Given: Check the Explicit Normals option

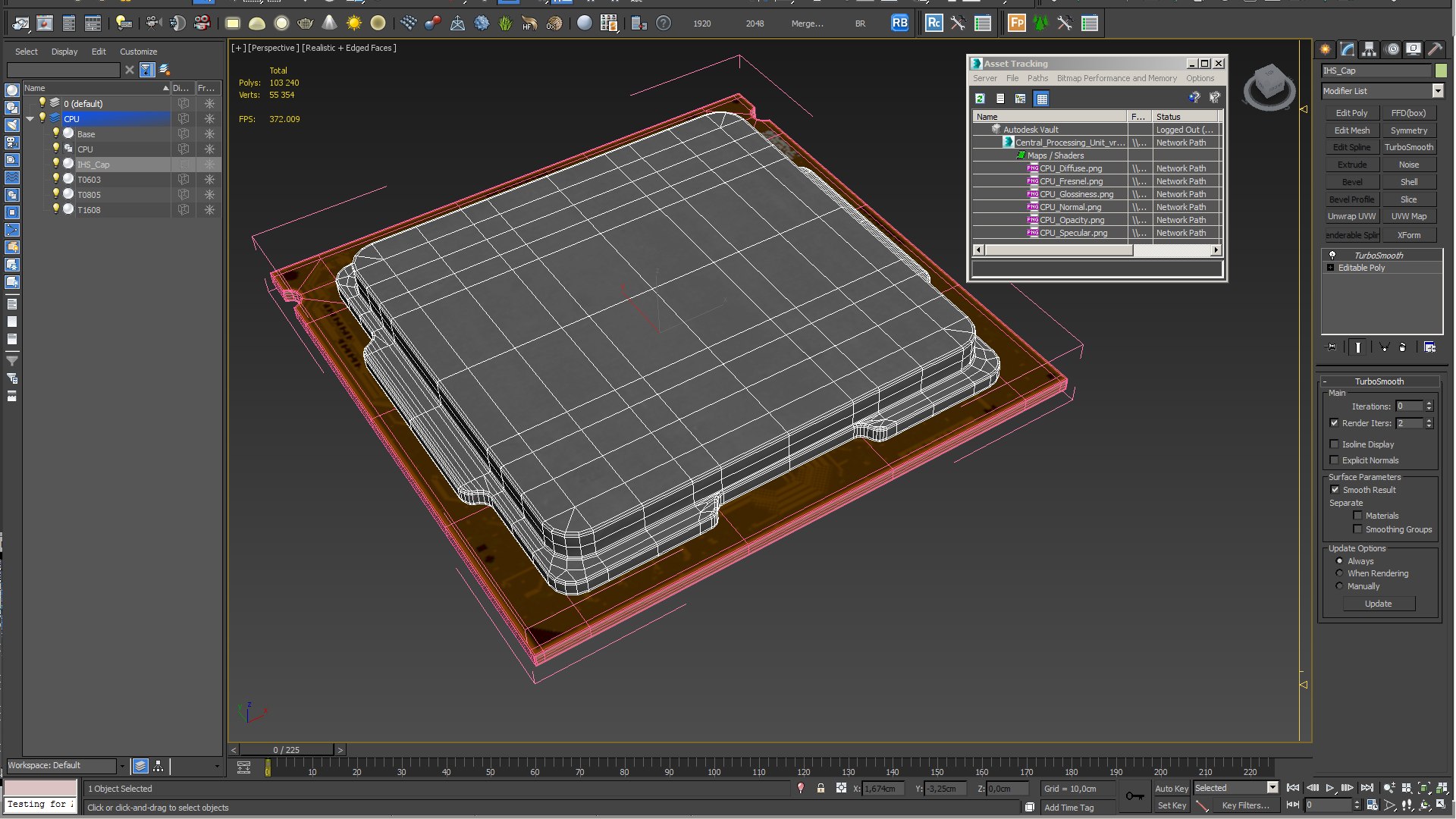Looking at the screenshot, I should click(1335, 460).
